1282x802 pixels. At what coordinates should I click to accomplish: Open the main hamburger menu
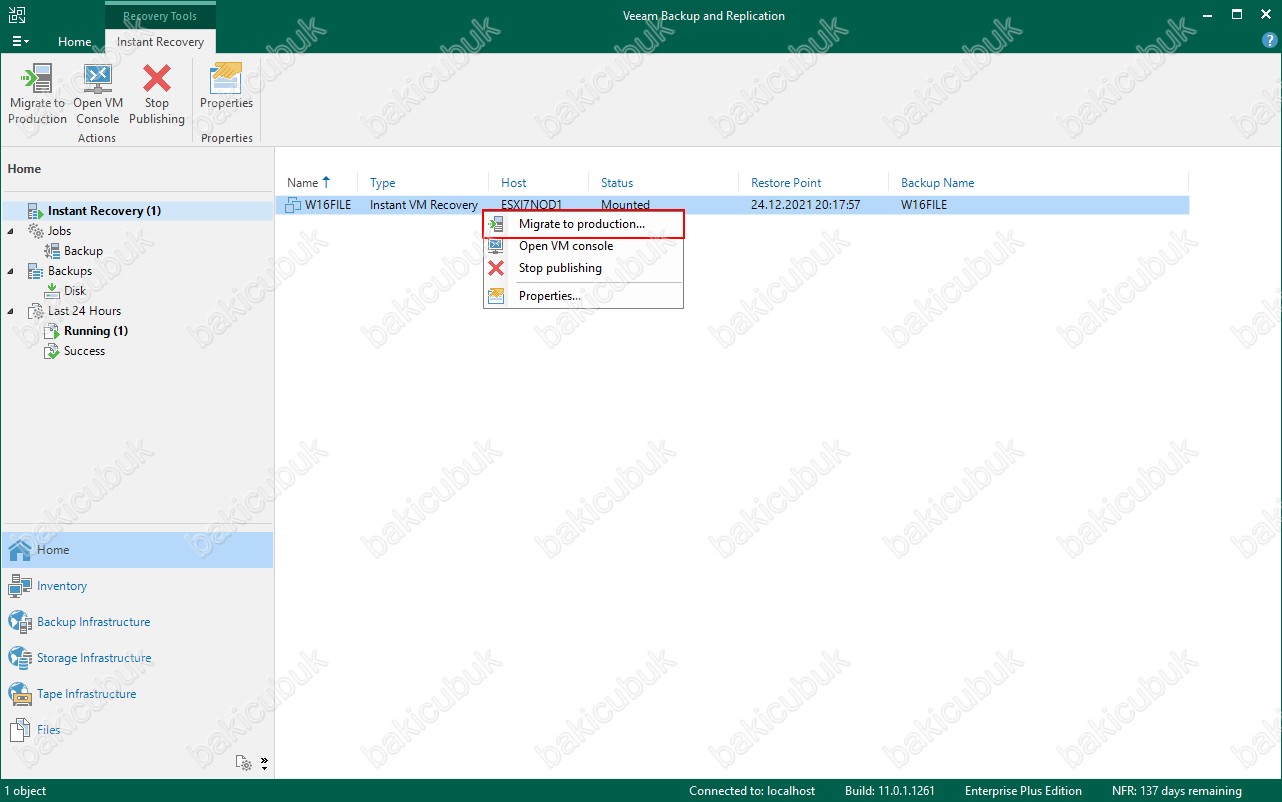coord(20,42)
